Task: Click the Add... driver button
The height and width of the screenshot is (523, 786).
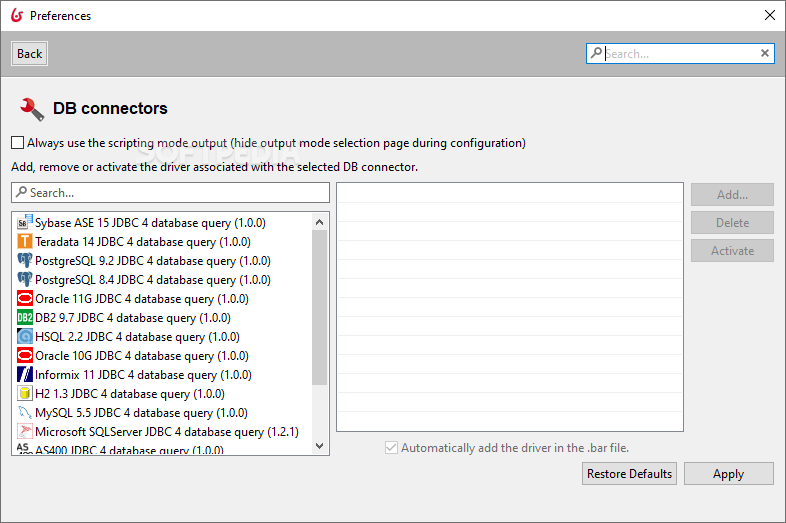Action: pyautogui.click(x=732, y=195)
